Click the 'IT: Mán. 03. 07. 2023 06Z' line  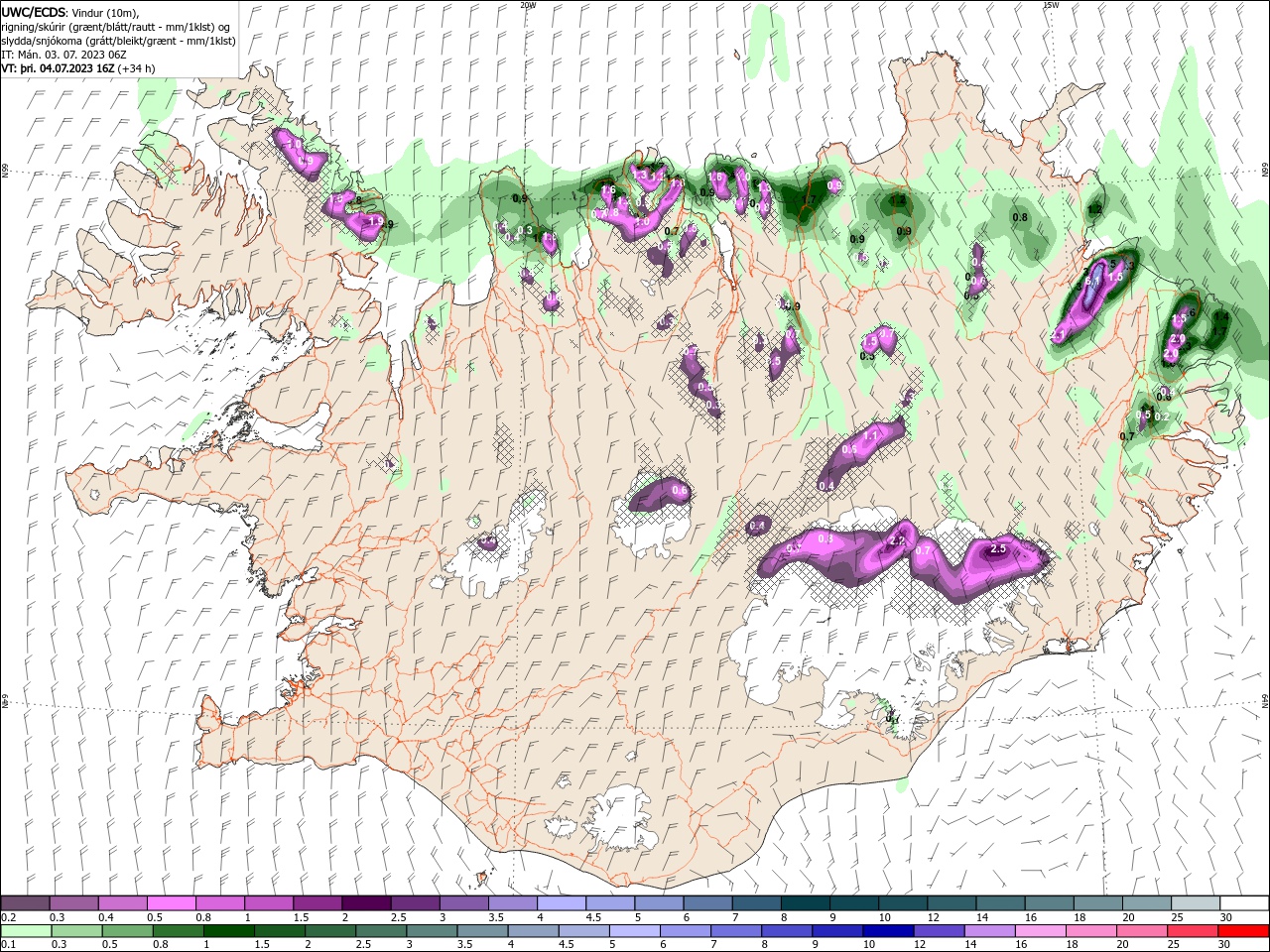pyautogui.click(x=62, y=55)
